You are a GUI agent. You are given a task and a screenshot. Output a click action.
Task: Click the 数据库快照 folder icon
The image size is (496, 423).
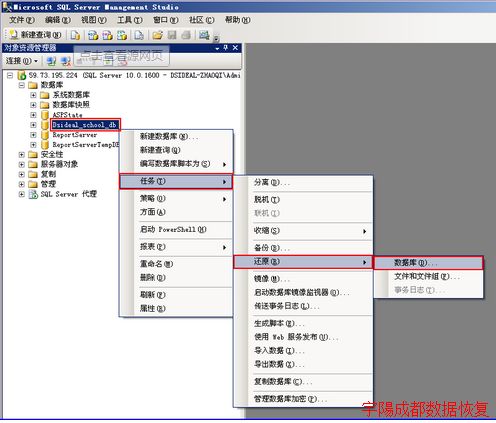pos(44,105)
